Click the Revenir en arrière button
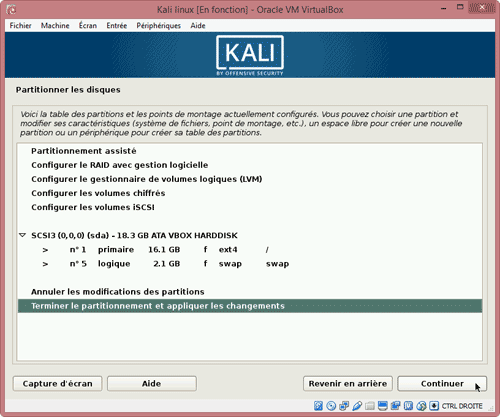Image resolution: width=500 pixels, height=417 pixels. tap(348, 384)
